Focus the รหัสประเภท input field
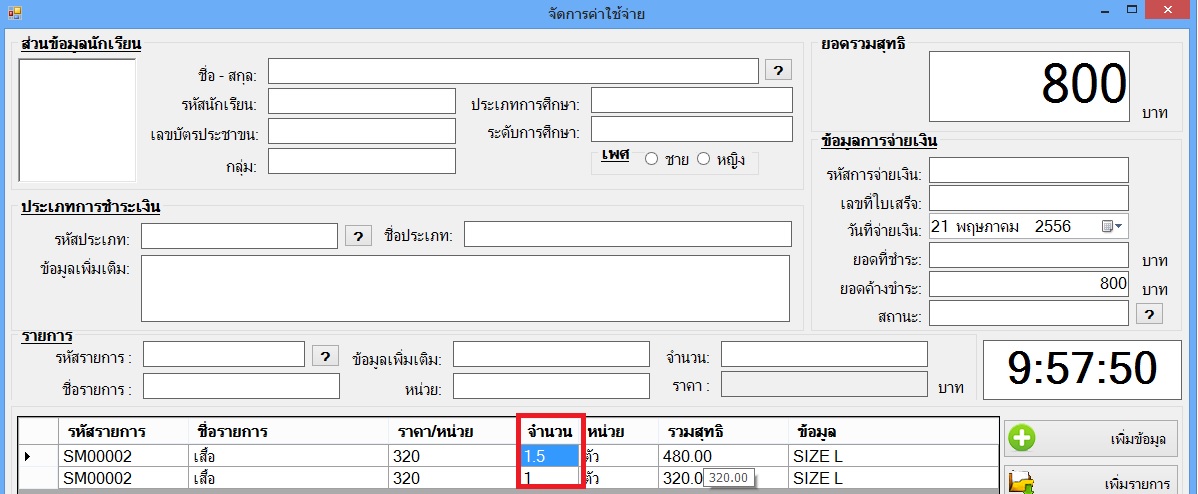This screenshot has height=494, width=1198. [x=239, y=236]
